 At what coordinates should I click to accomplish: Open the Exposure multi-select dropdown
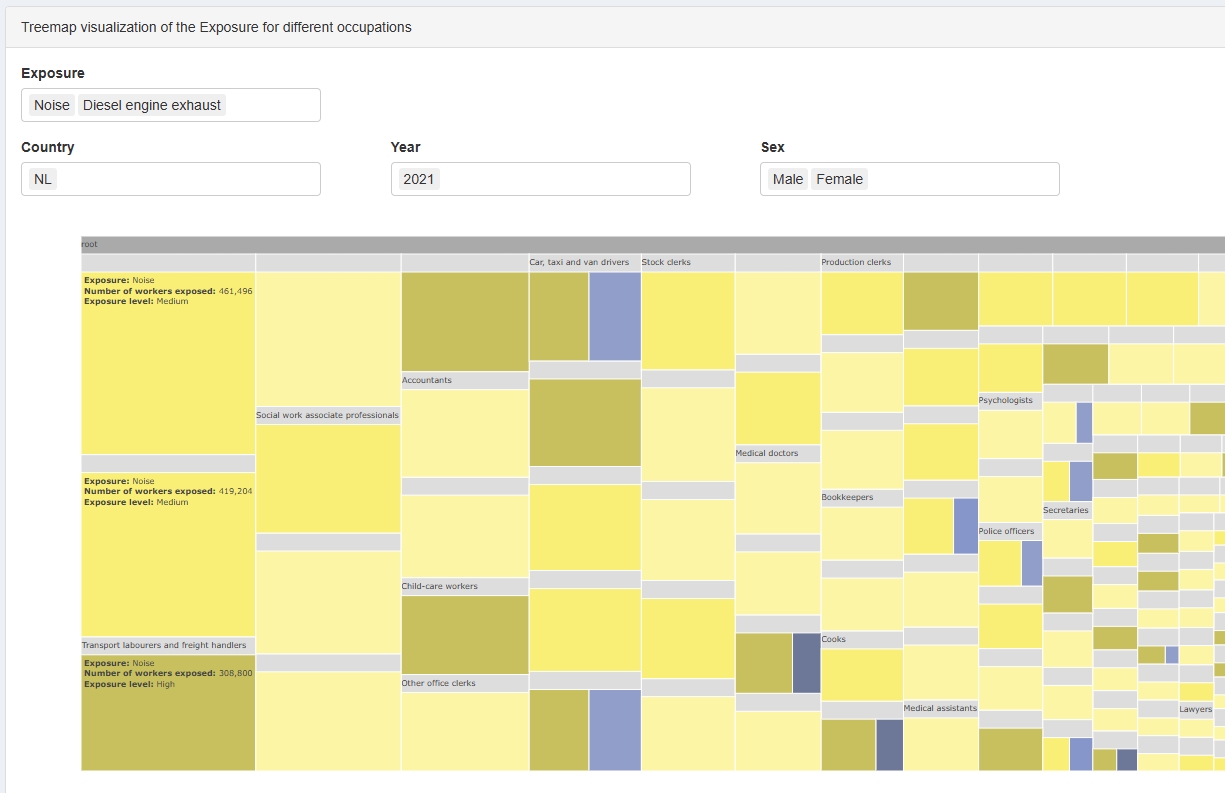(x=171, y=105)
